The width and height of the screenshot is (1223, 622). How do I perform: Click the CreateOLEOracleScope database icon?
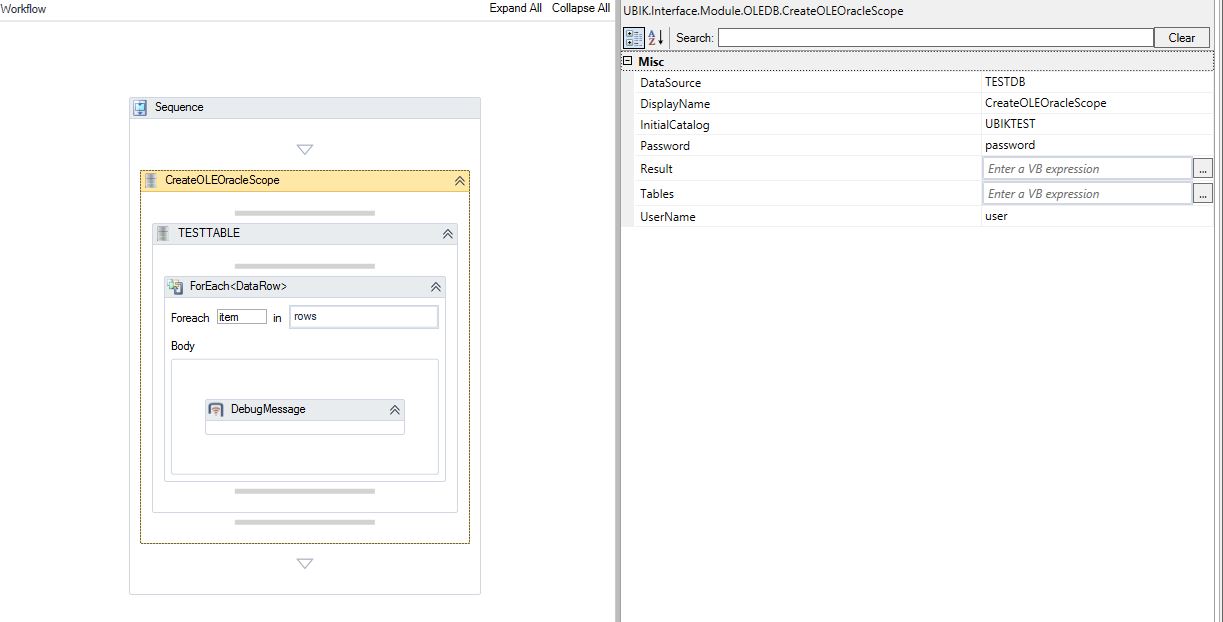151,181
